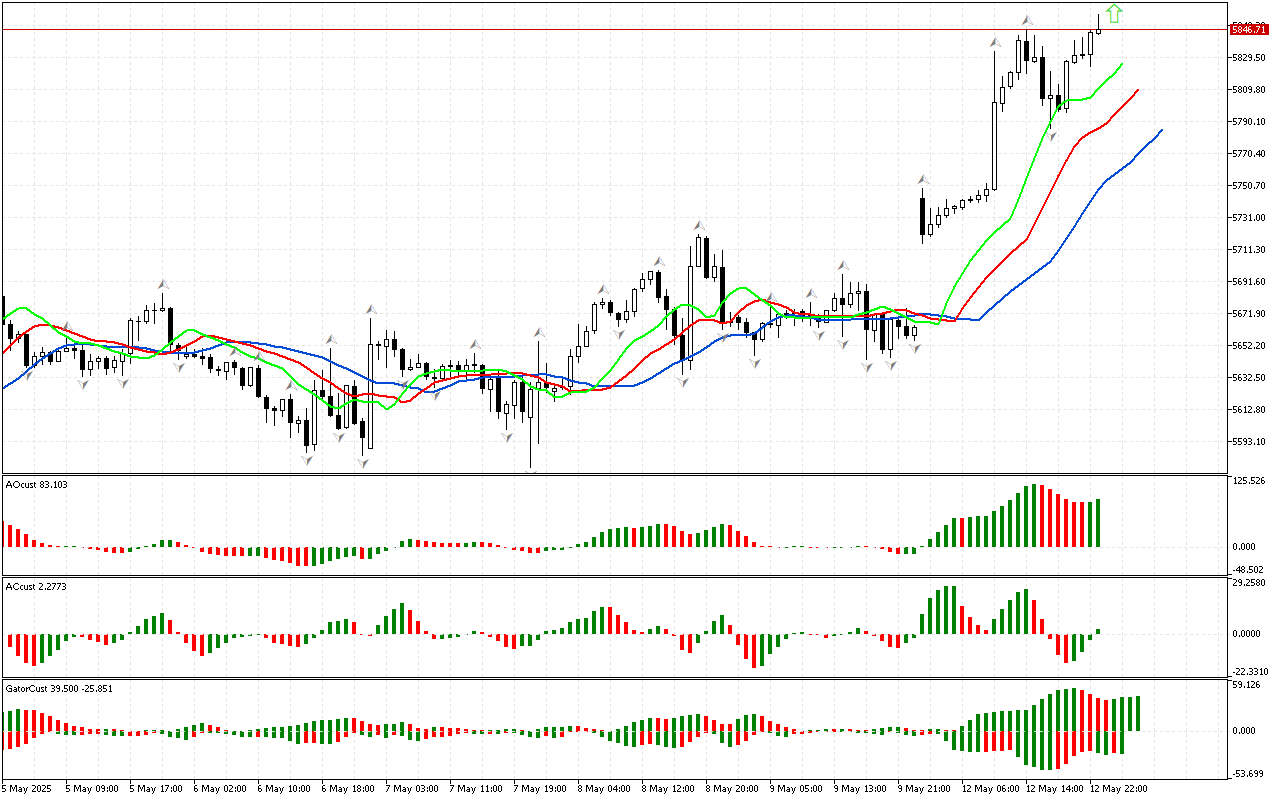Click the up fractal above the 8 May peak

coord(698,226)
